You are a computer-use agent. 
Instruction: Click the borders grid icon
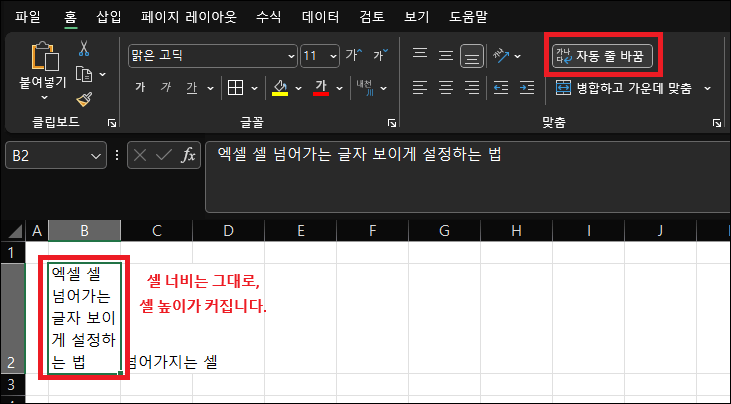pos(235,88)
